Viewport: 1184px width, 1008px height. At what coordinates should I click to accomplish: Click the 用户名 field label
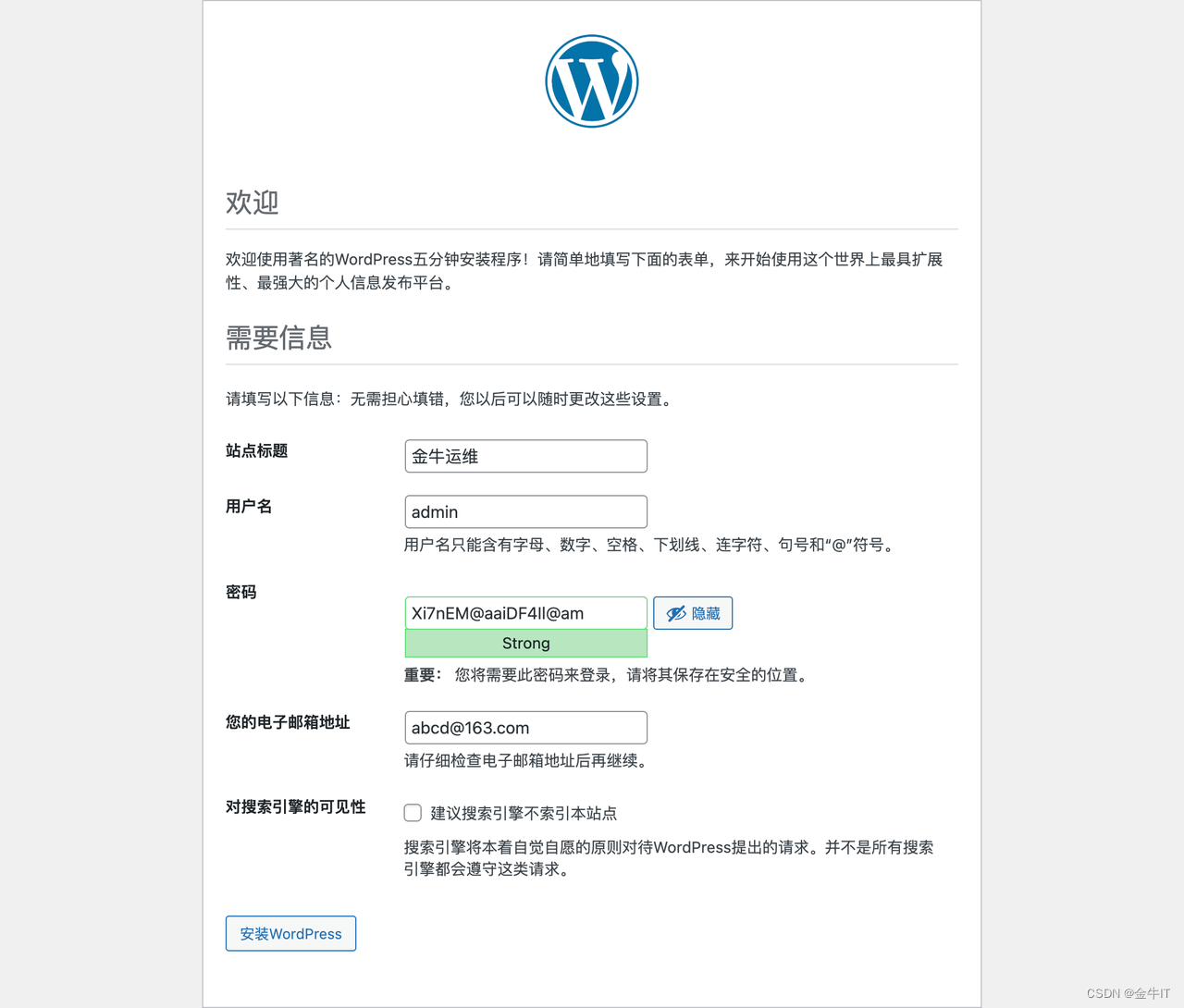(x=248, y=506)
